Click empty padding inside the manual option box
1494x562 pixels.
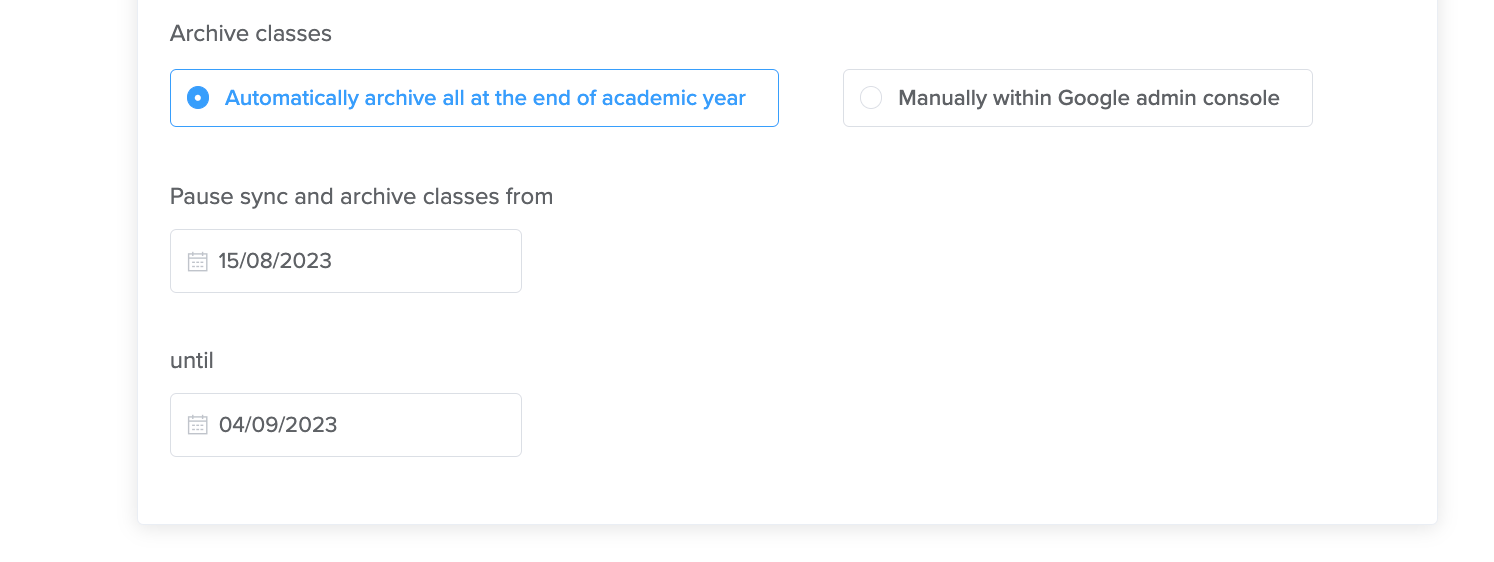[x=1296, y=98]
